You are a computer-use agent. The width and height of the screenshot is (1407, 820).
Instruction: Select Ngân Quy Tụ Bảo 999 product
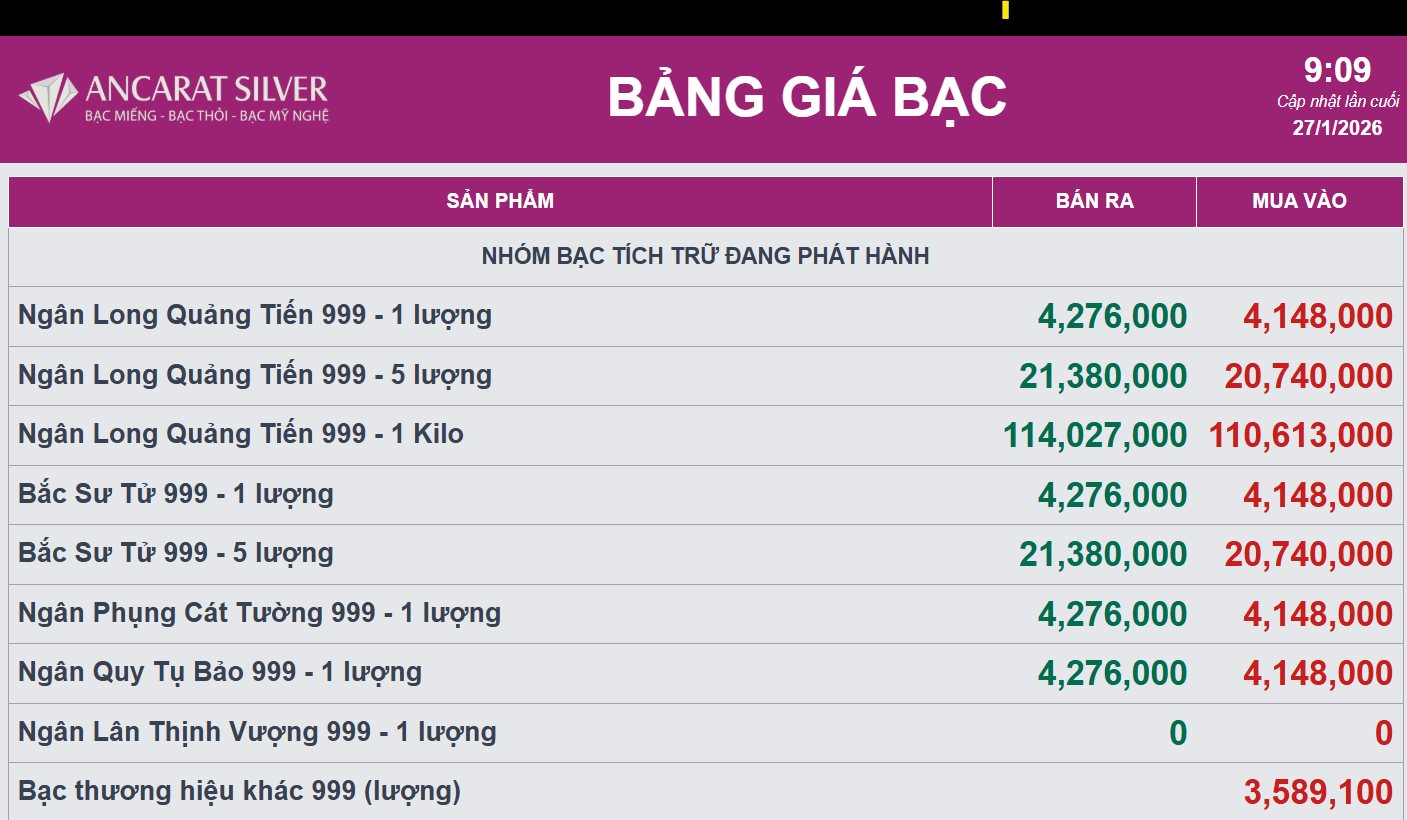(x=220, y=672)
